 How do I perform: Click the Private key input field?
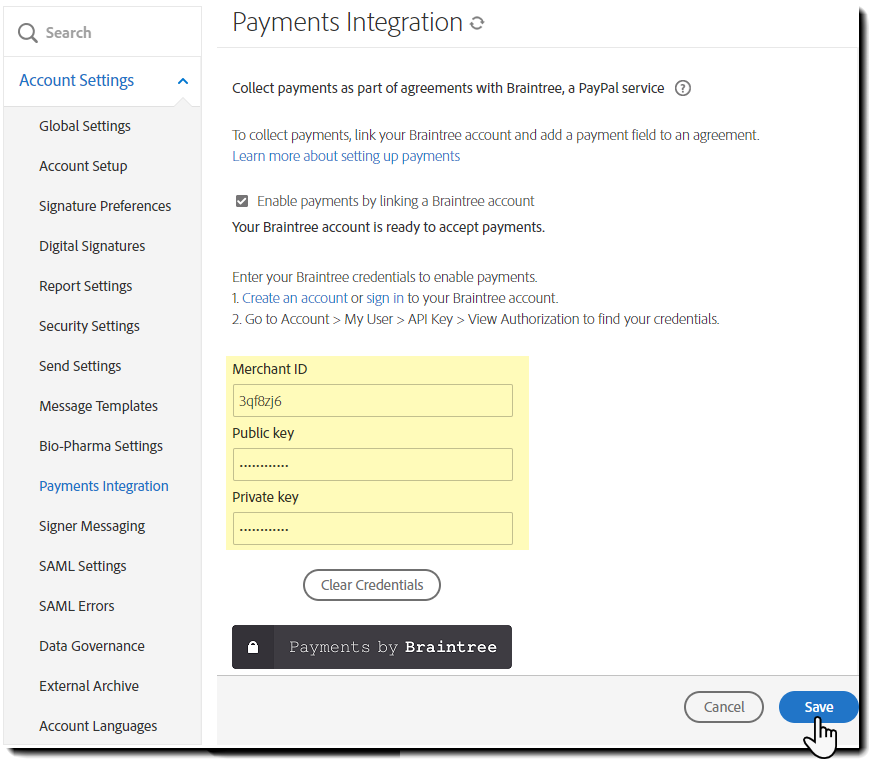pyautogui.click(x=372, y=529)
